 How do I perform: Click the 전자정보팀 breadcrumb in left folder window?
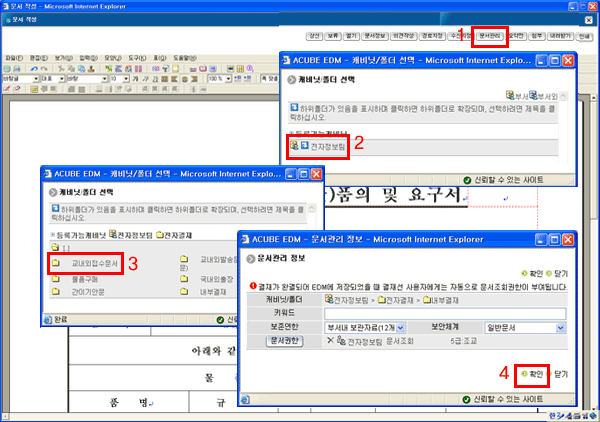click(x=131, y=235)
